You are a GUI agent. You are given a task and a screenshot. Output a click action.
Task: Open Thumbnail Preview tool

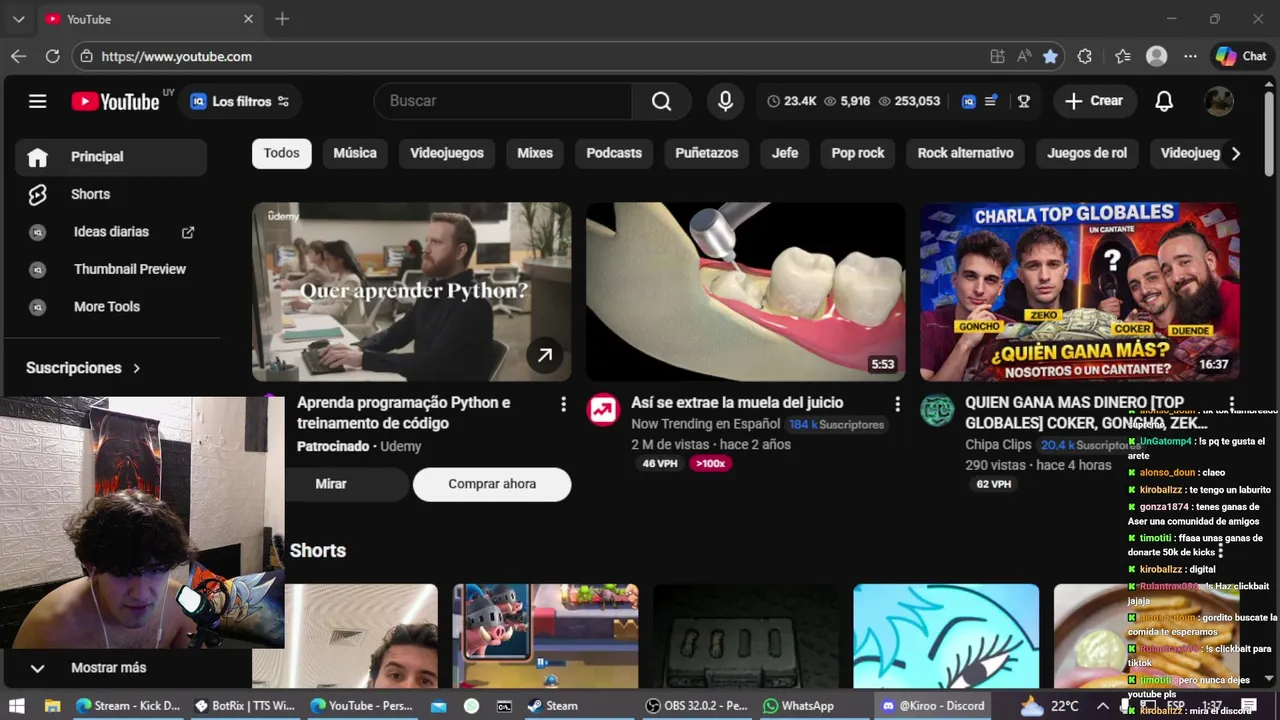[x=111, y=269]
